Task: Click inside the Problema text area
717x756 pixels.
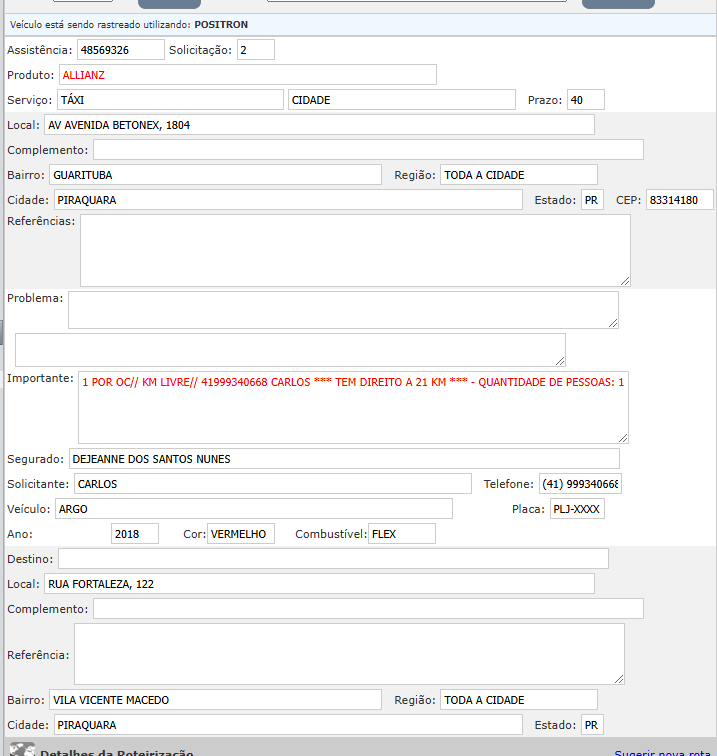Action: click(342, 309)
